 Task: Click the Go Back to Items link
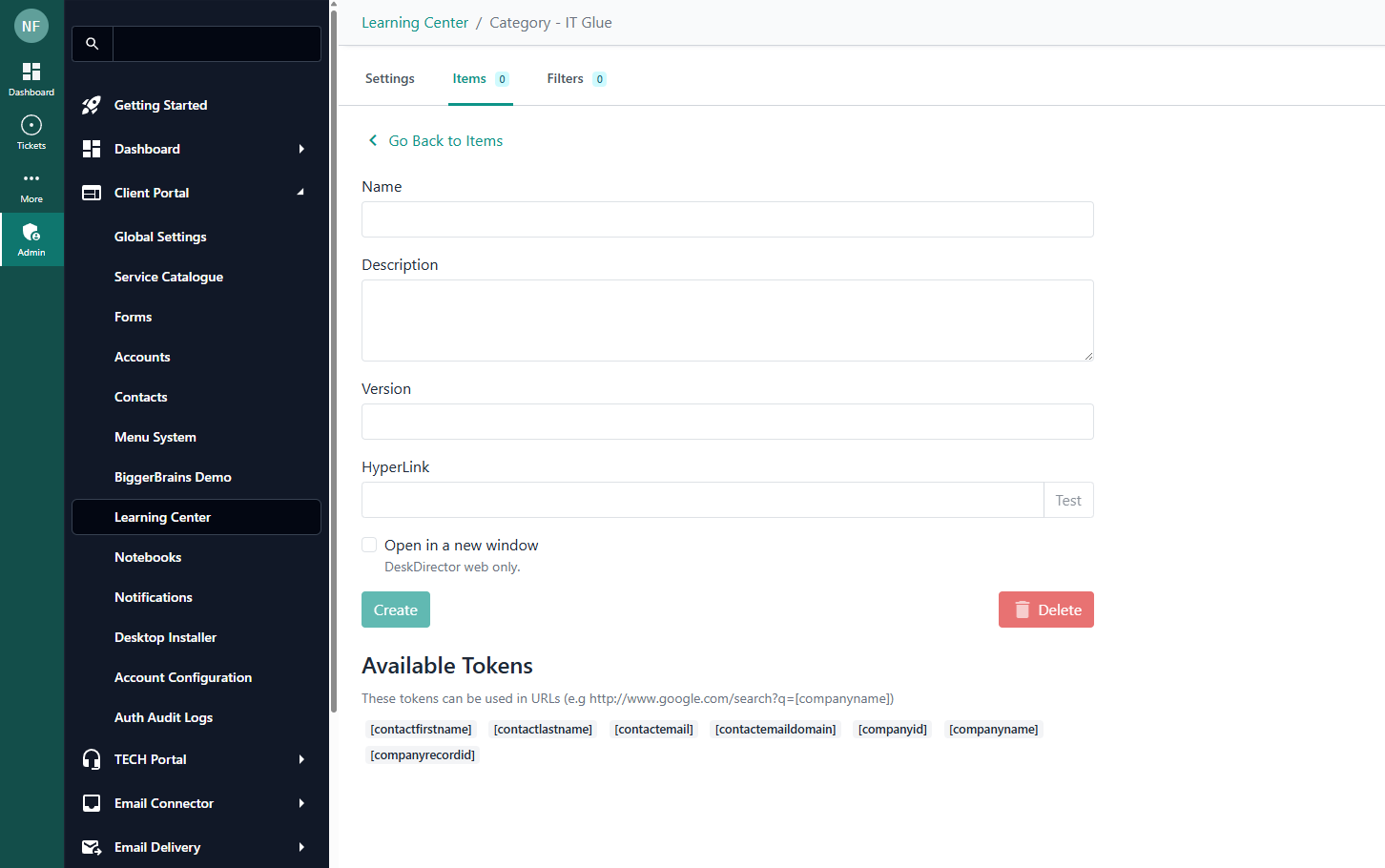click(445, 140)
